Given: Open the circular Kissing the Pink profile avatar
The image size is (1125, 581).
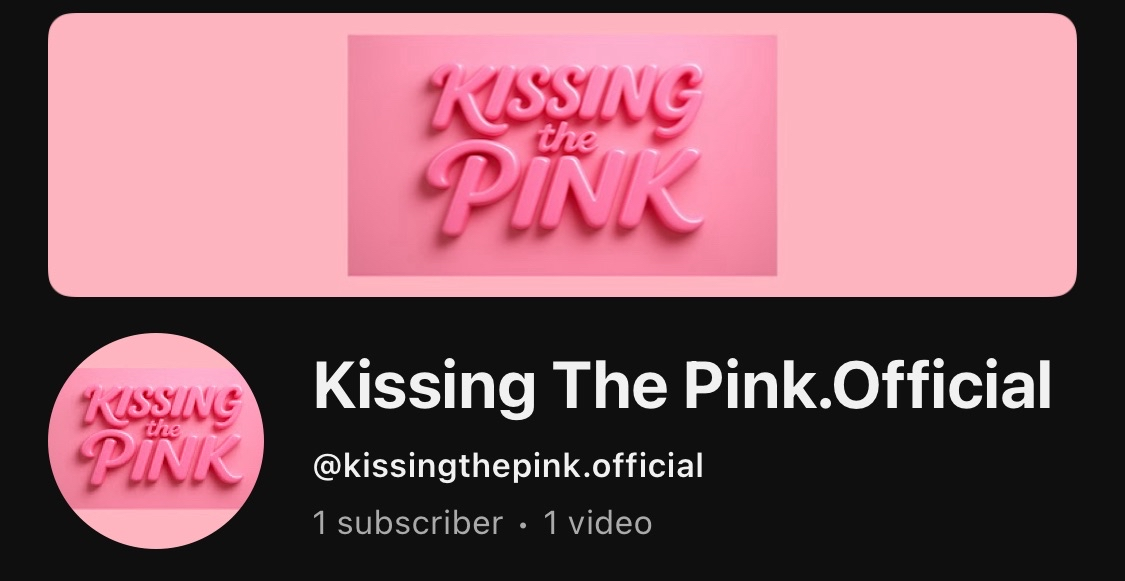Looking at the screenshot, I should pos(156,440).
